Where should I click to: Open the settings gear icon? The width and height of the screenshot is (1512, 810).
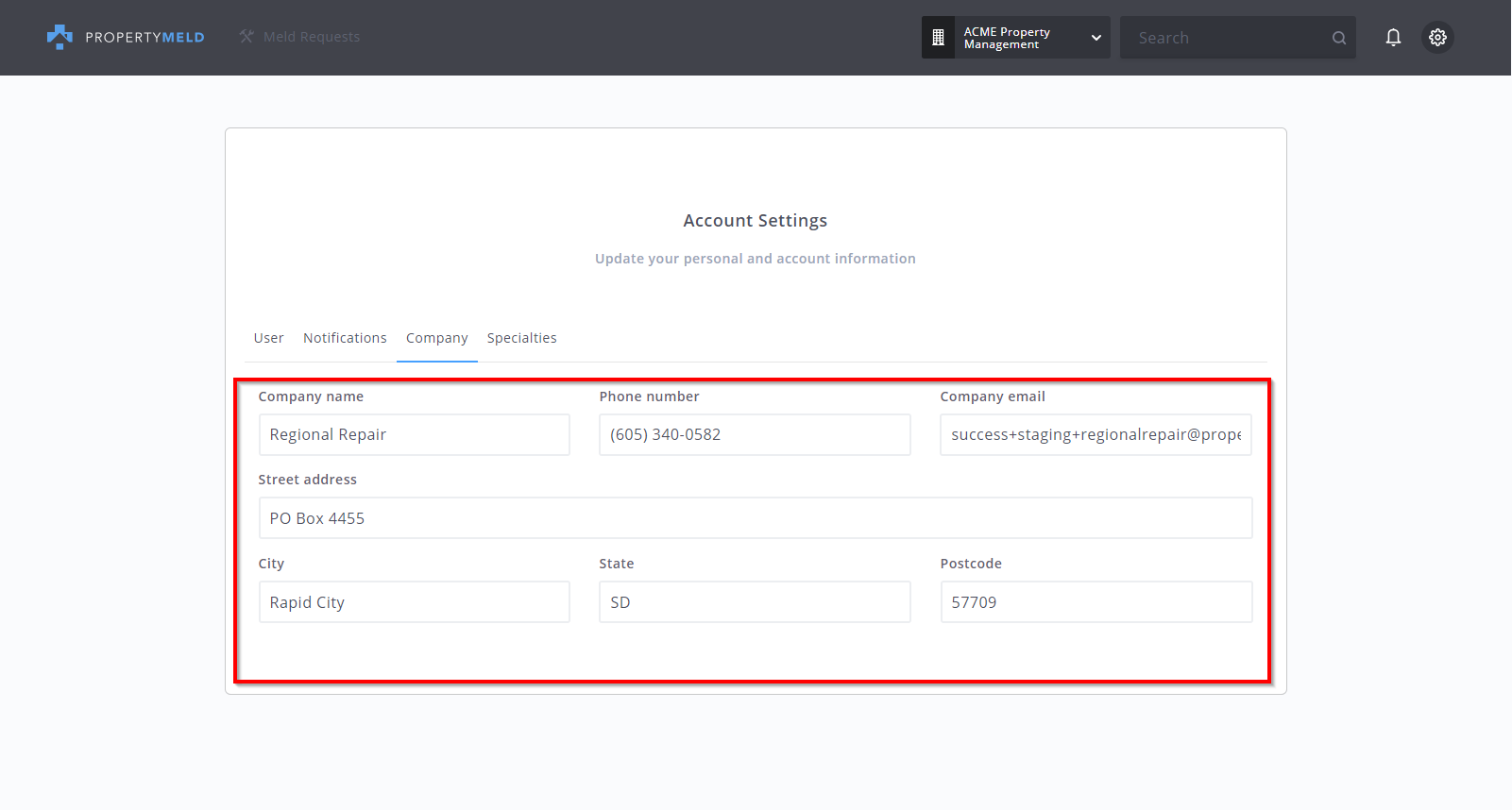click(x=1437, y=38)
